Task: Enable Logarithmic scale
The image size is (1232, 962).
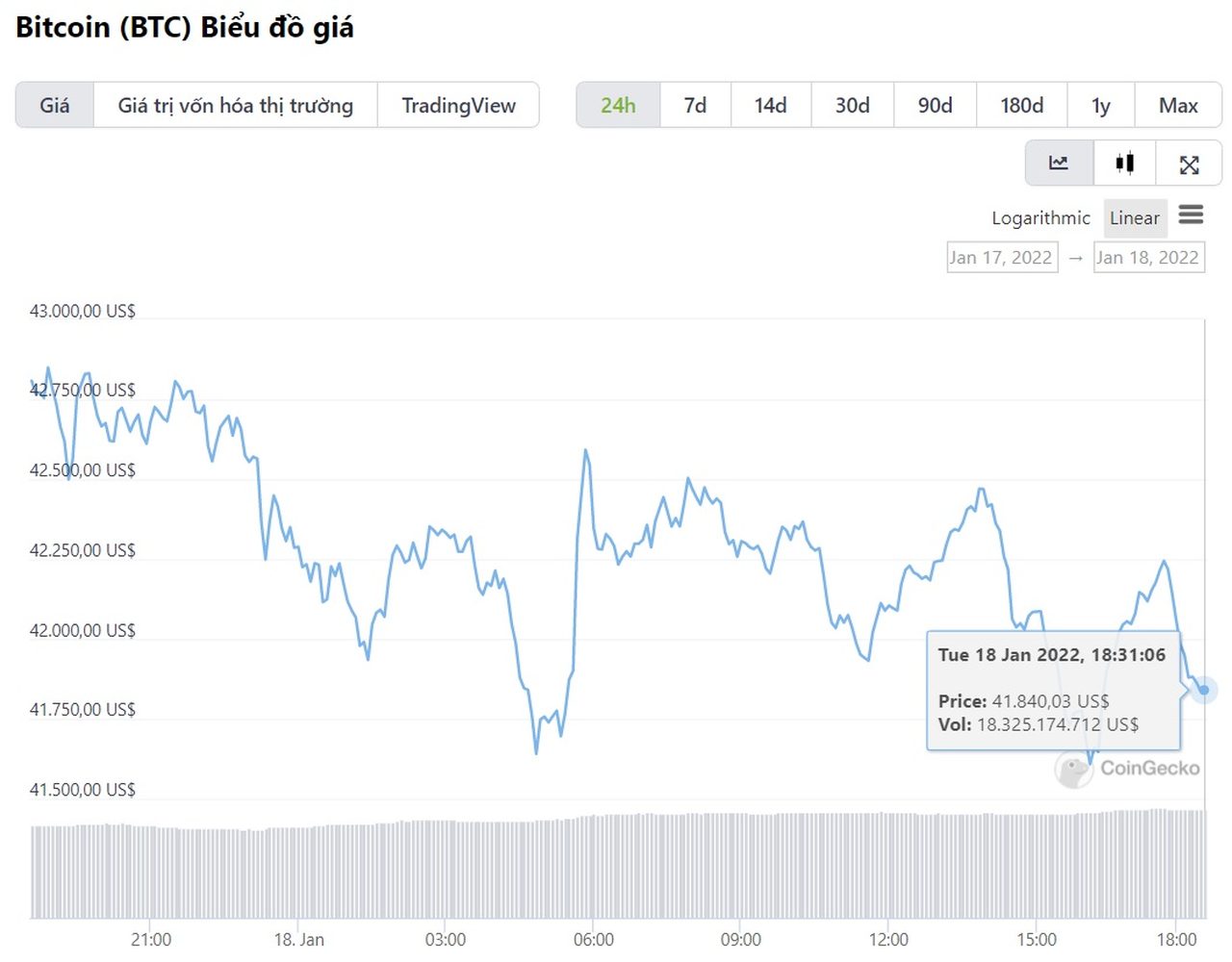Action: tap(1040, 218)
